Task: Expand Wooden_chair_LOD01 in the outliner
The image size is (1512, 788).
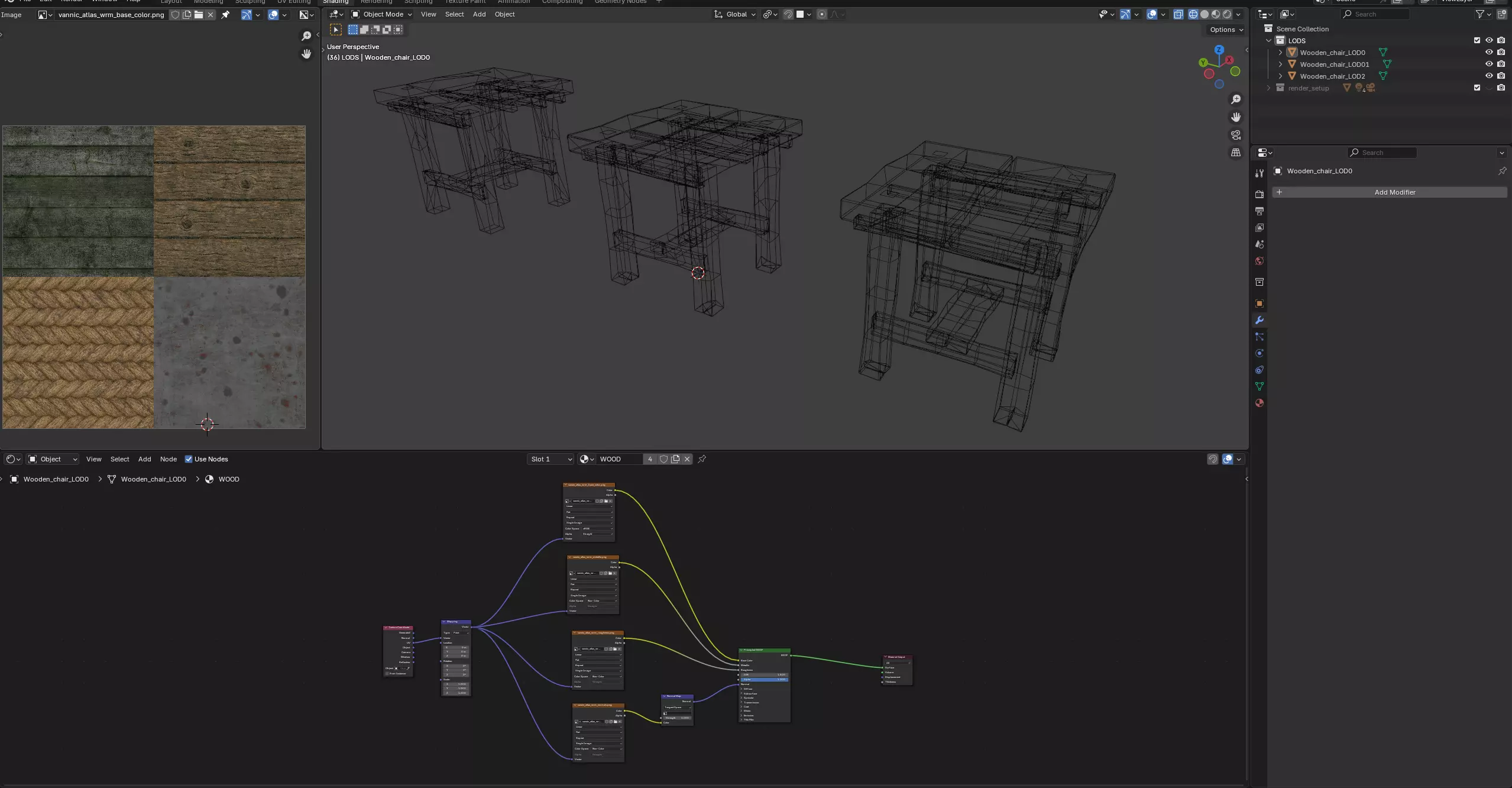Action: tap(1280, 64)
